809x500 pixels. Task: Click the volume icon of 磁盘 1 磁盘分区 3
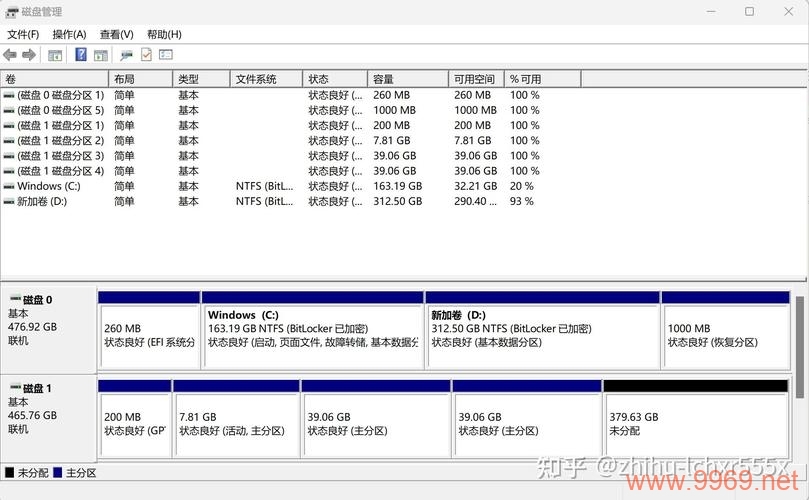pyautogui.click(x=9, y=156)
